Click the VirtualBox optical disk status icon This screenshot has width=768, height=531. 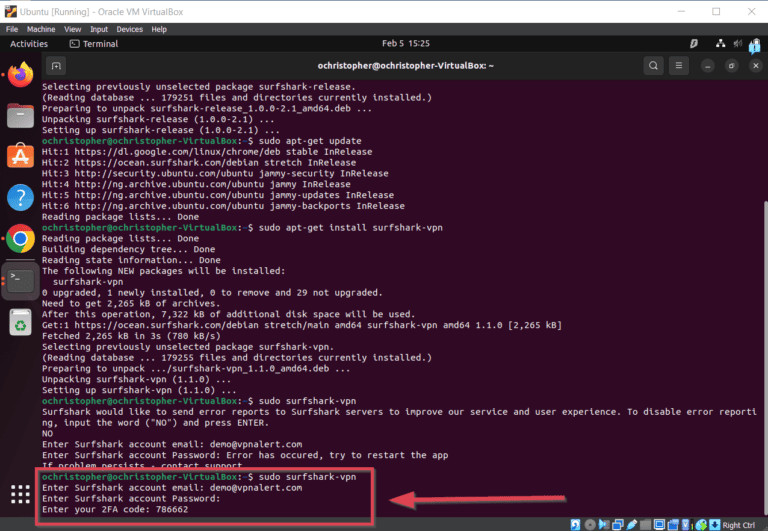tap(590, 524)
